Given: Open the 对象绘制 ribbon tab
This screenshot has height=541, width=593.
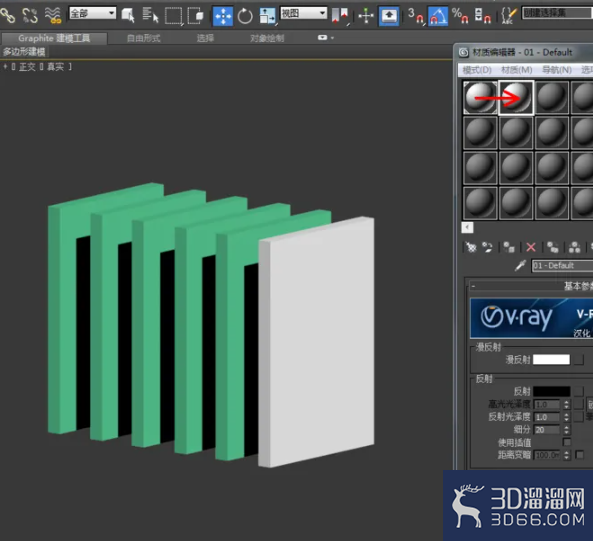Looking at the screenshot, I should click(267, 38).
